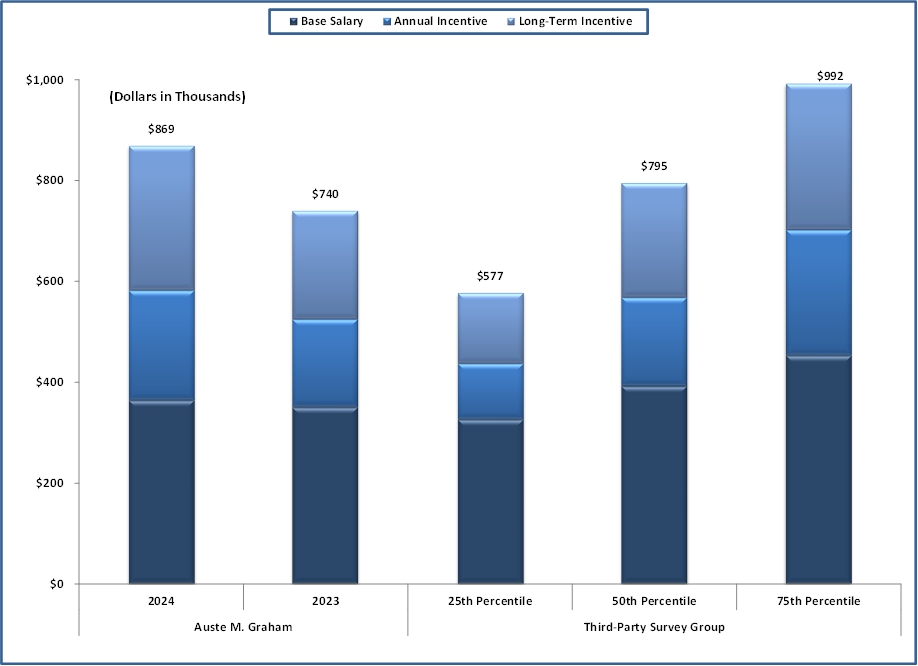Image resolution: width=918 pixels, height=666 pixels.
Task: Select the 2023 Long-Term Incentive bar segment
Action: [325, 265]
